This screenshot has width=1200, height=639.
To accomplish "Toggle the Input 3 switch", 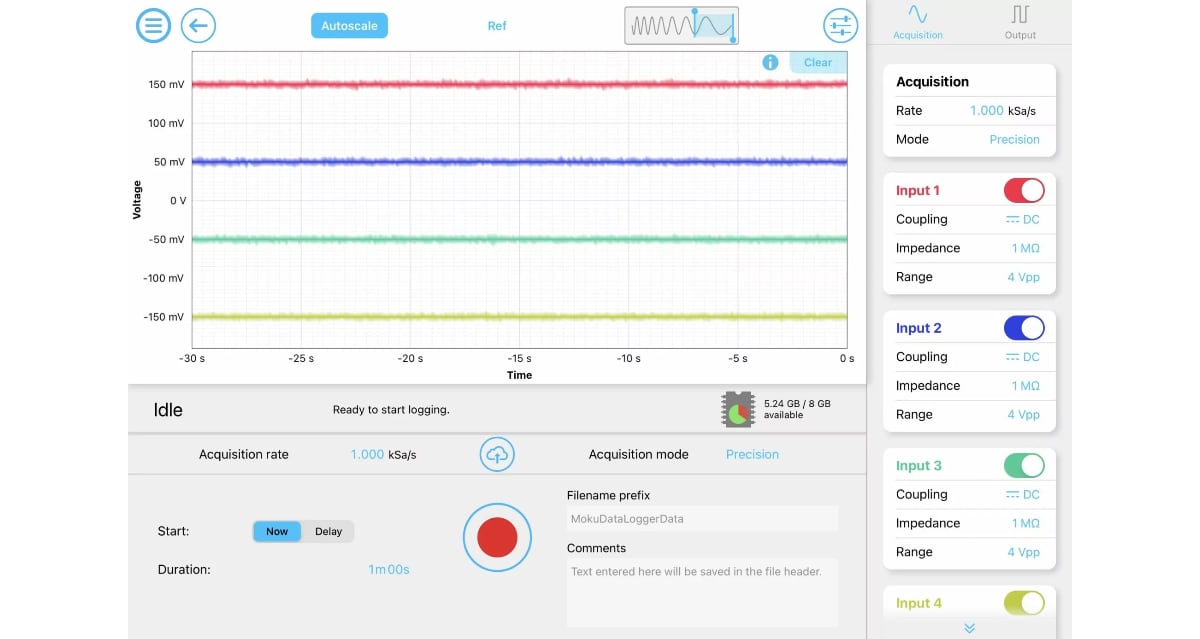I will (1024, 465).
